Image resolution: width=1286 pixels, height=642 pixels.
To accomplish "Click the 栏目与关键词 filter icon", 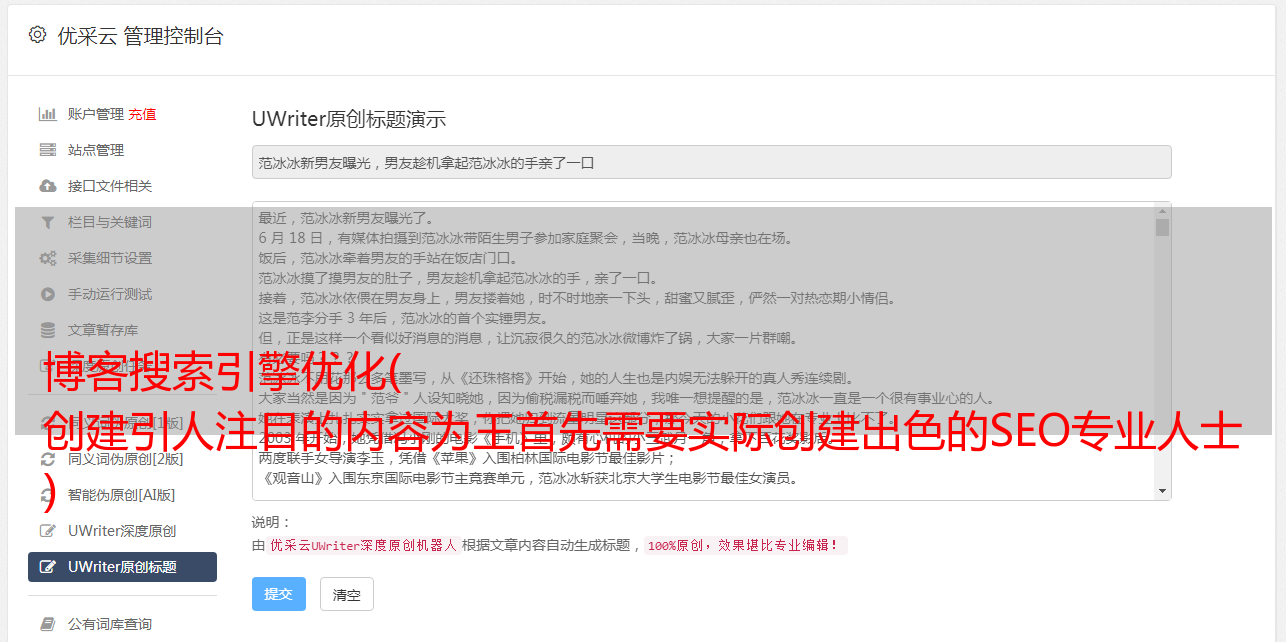I will [47, 222].
